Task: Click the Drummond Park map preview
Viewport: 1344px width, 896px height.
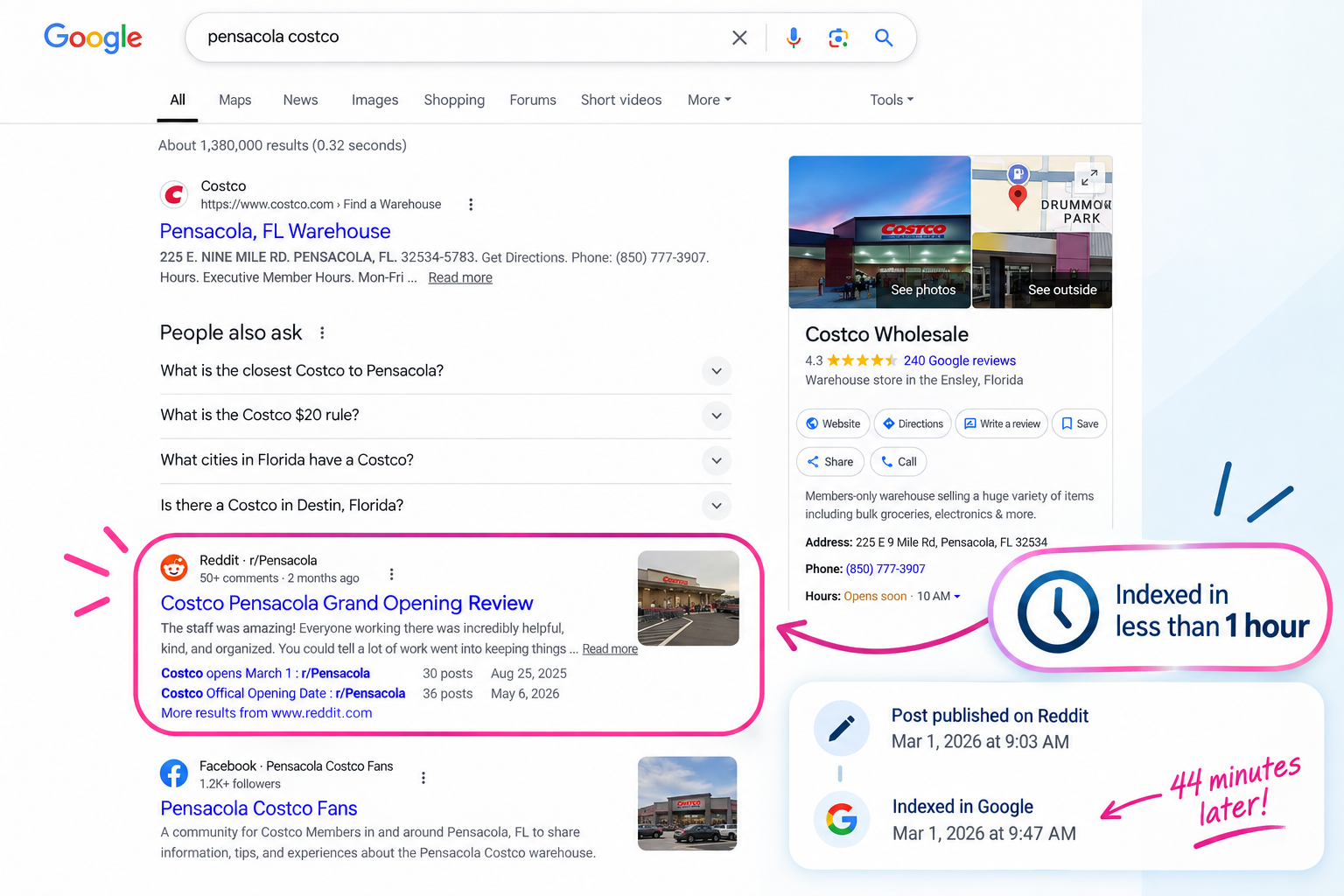Action: click(1042, 193)
